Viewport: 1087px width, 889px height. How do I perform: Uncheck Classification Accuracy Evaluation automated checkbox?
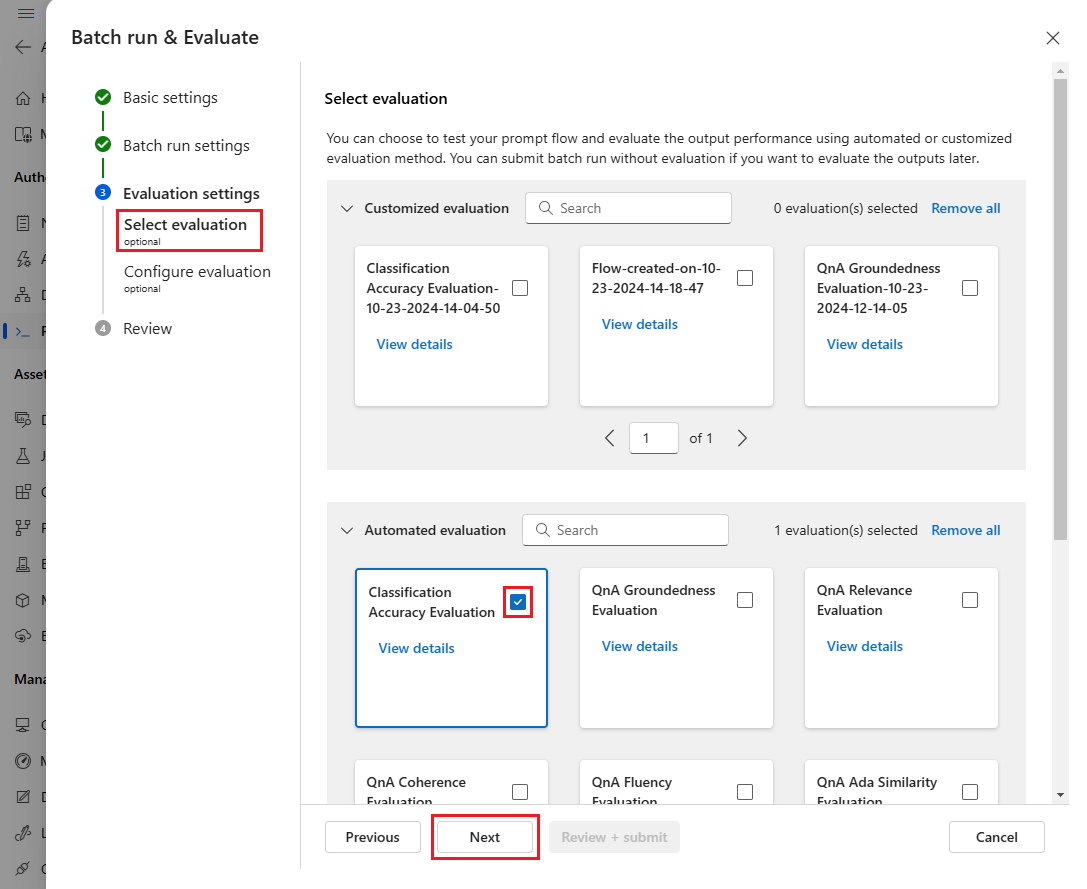(x=518, y=602)
